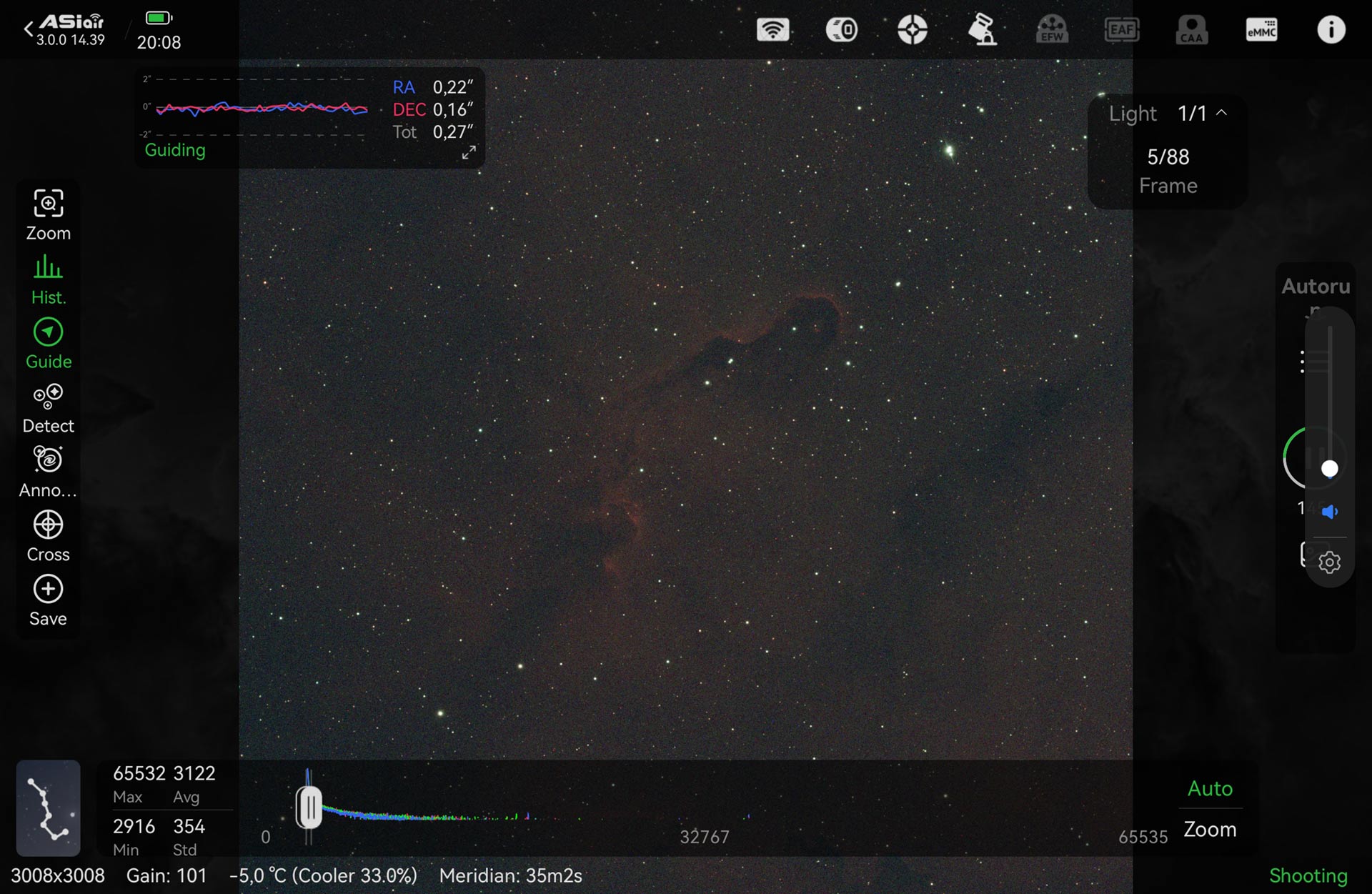Toggle the Cross crosshair overlay
Image resolution: width=1372 pixels, height=894 pixels.
(x=49, y=537)
